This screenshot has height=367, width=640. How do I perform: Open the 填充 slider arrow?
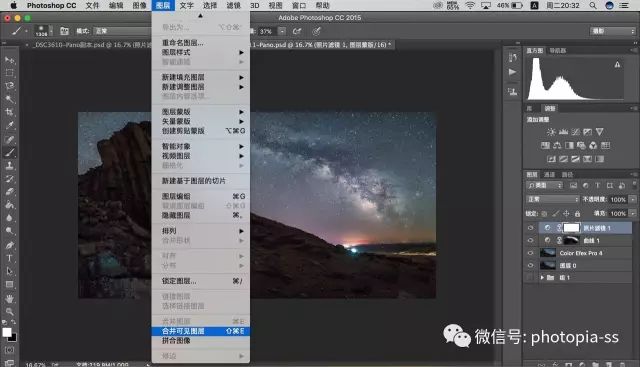[633, 213]
